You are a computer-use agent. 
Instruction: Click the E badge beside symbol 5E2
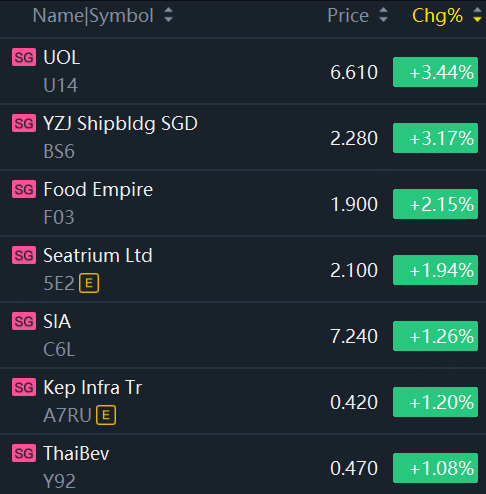point(89,283)
